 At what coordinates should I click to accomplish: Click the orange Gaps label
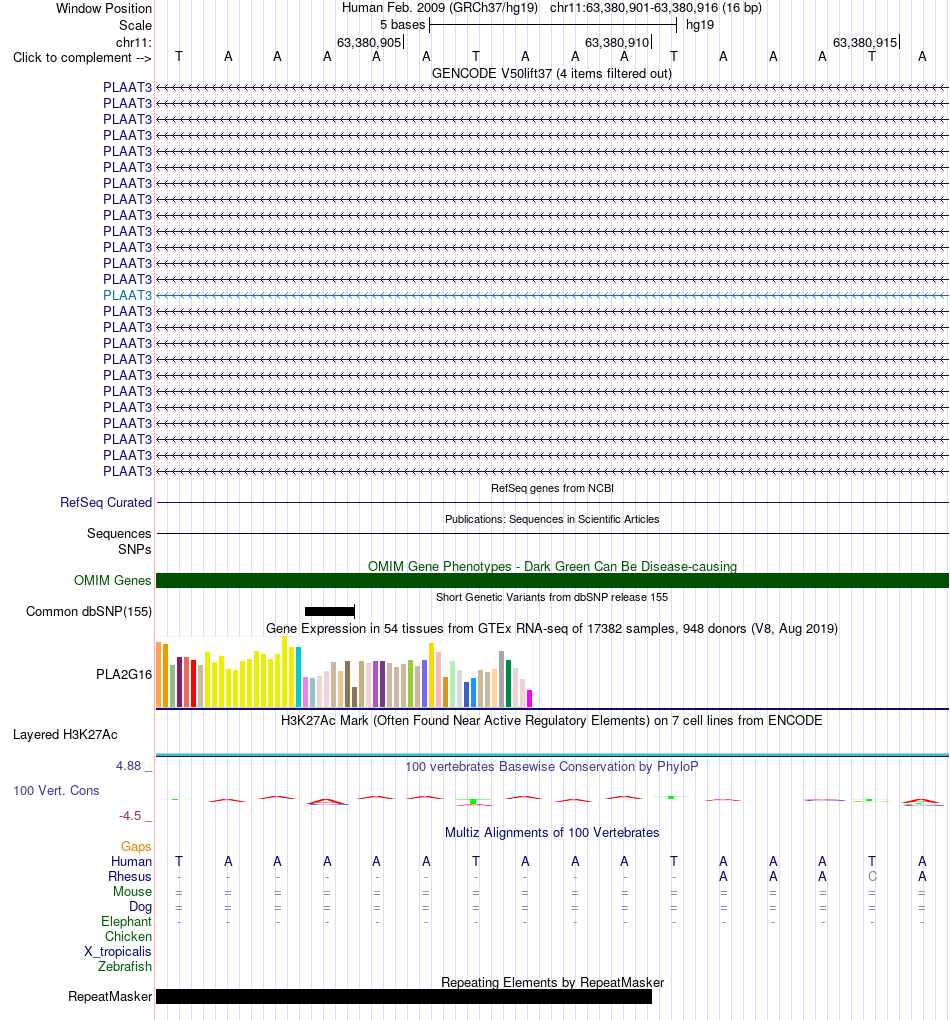(136, 846)
